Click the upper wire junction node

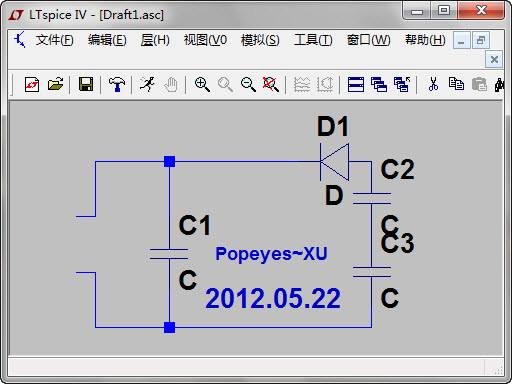tap(169, 161)
